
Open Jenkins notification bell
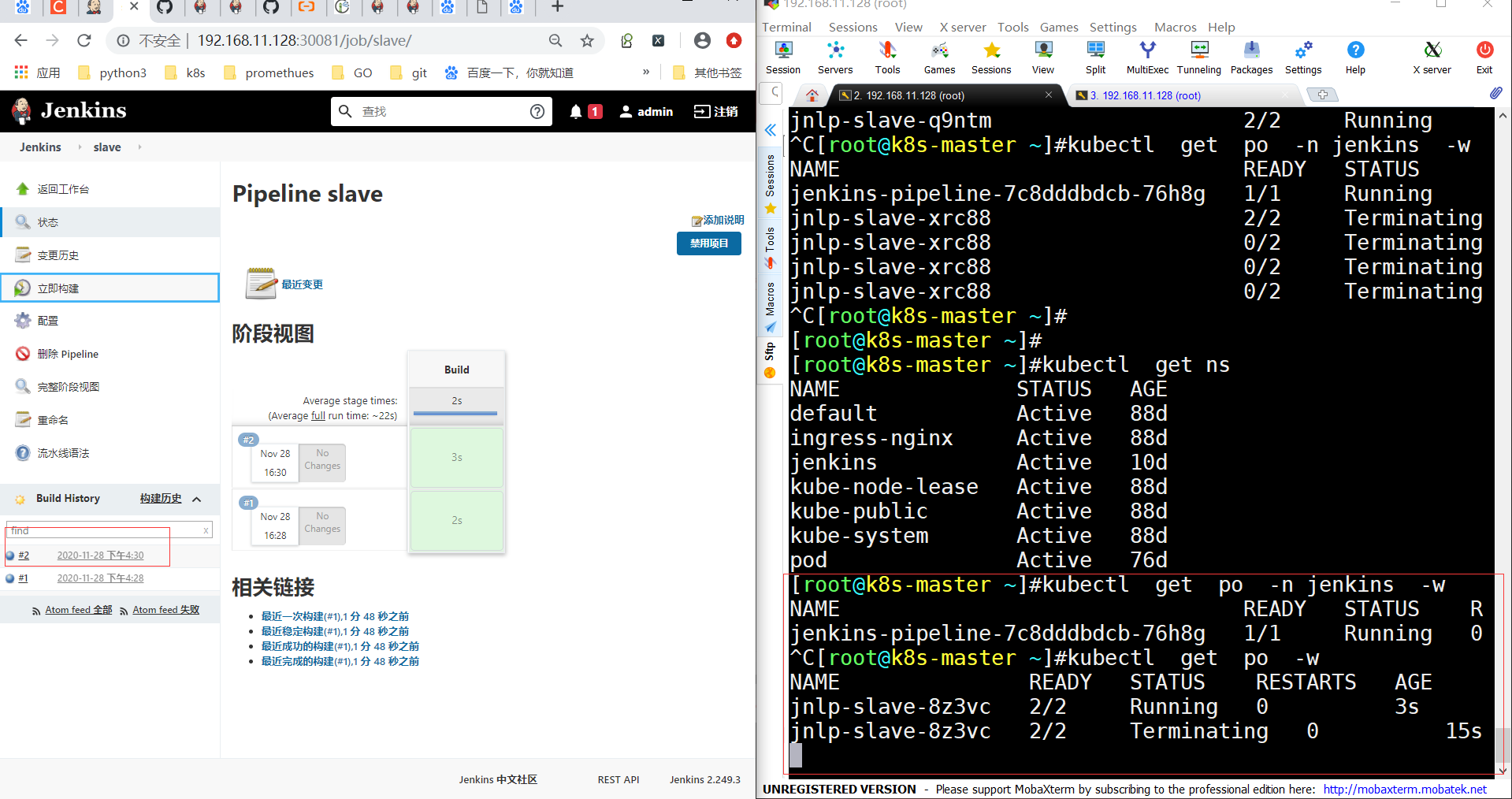point(575,111)
